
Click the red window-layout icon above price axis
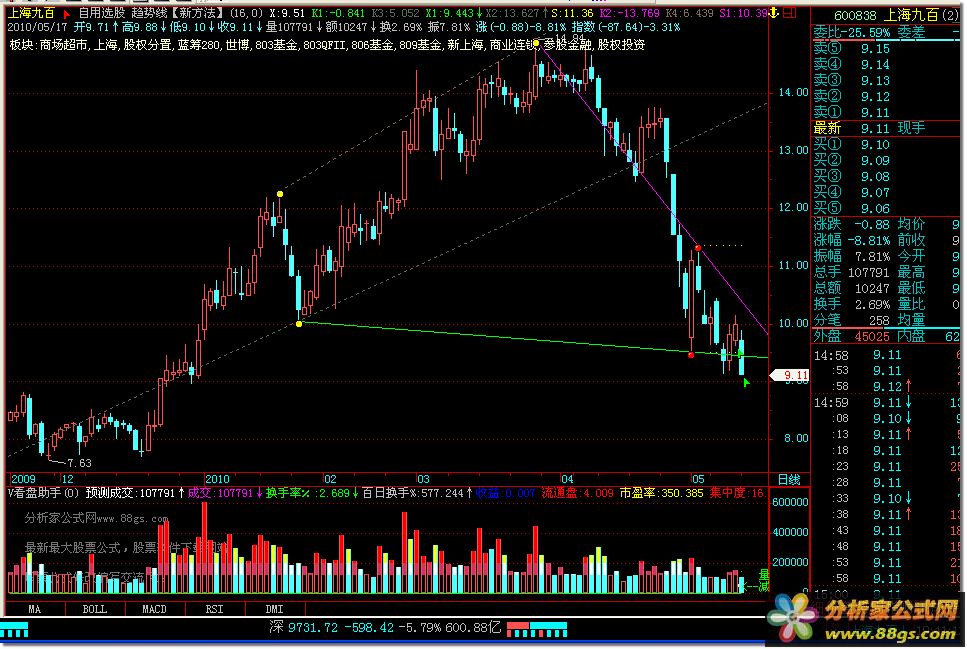[789, 13]
